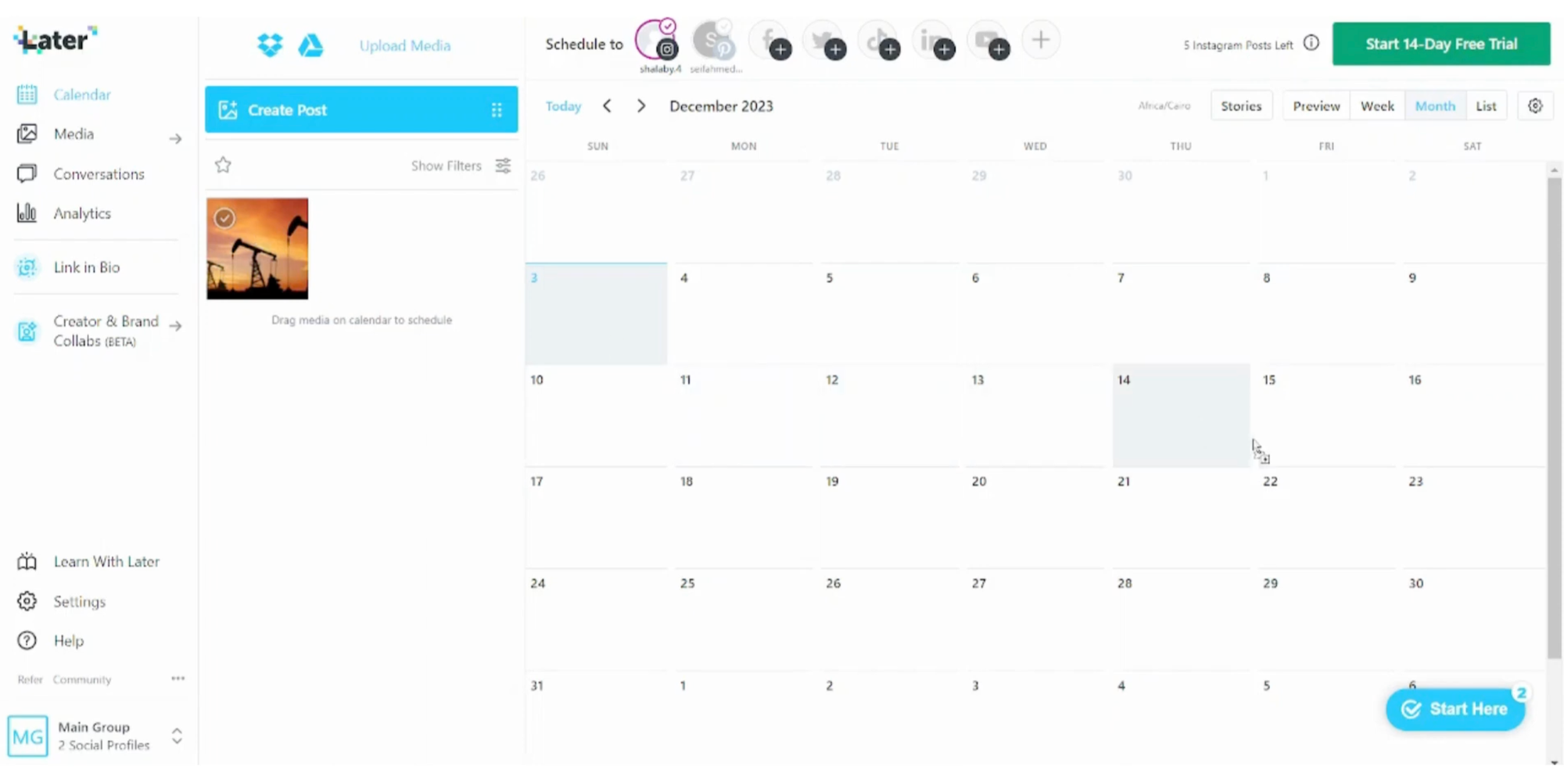
Task: Expand the Main Group switcher
Action: tap(177, 736)
